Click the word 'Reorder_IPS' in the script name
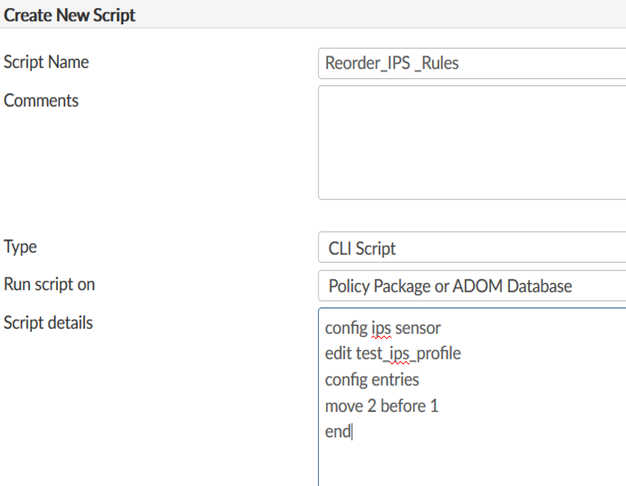Viewport: 626px width, 486px height. (364, 63)
